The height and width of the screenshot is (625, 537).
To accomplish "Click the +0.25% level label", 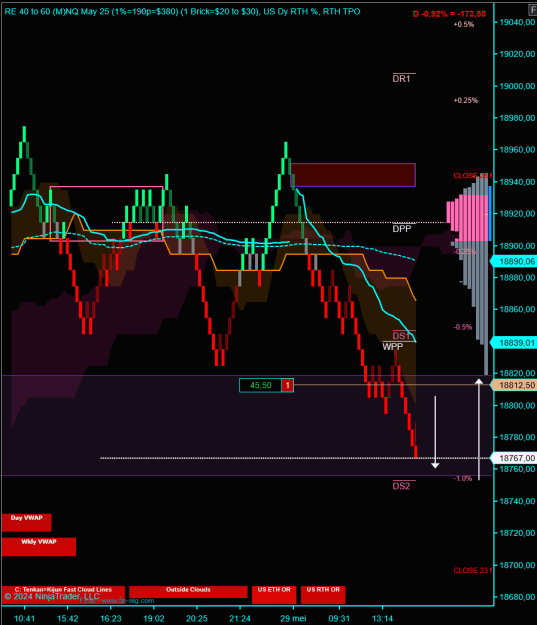I will (466, 100).
